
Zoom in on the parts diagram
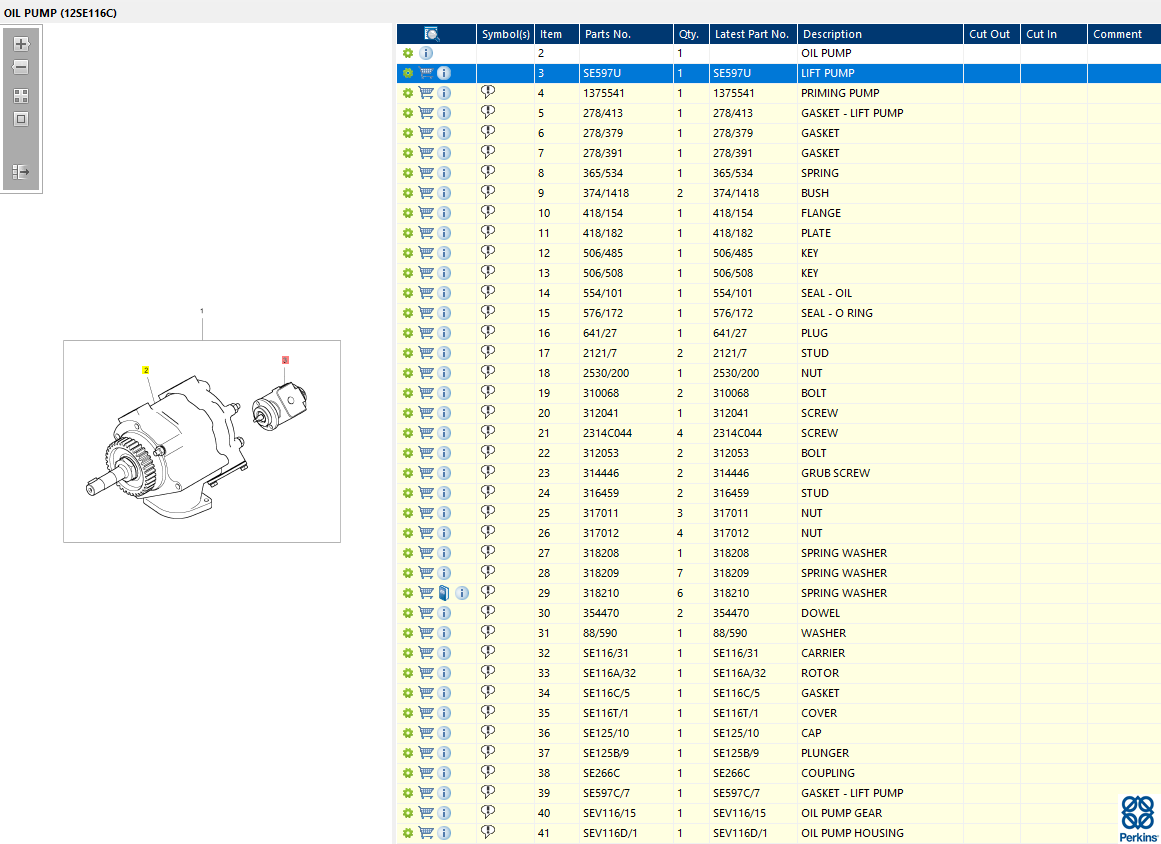(21, 44)
